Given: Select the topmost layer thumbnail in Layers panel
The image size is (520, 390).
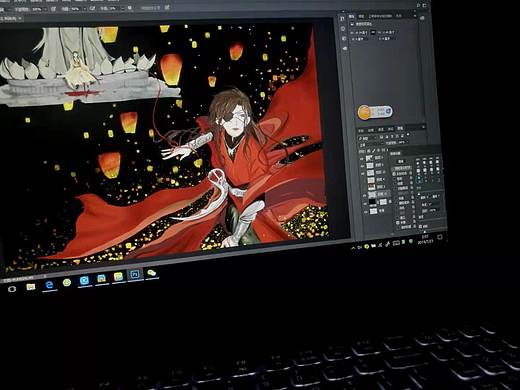Looking at the screenshot, I should point(369,158).
